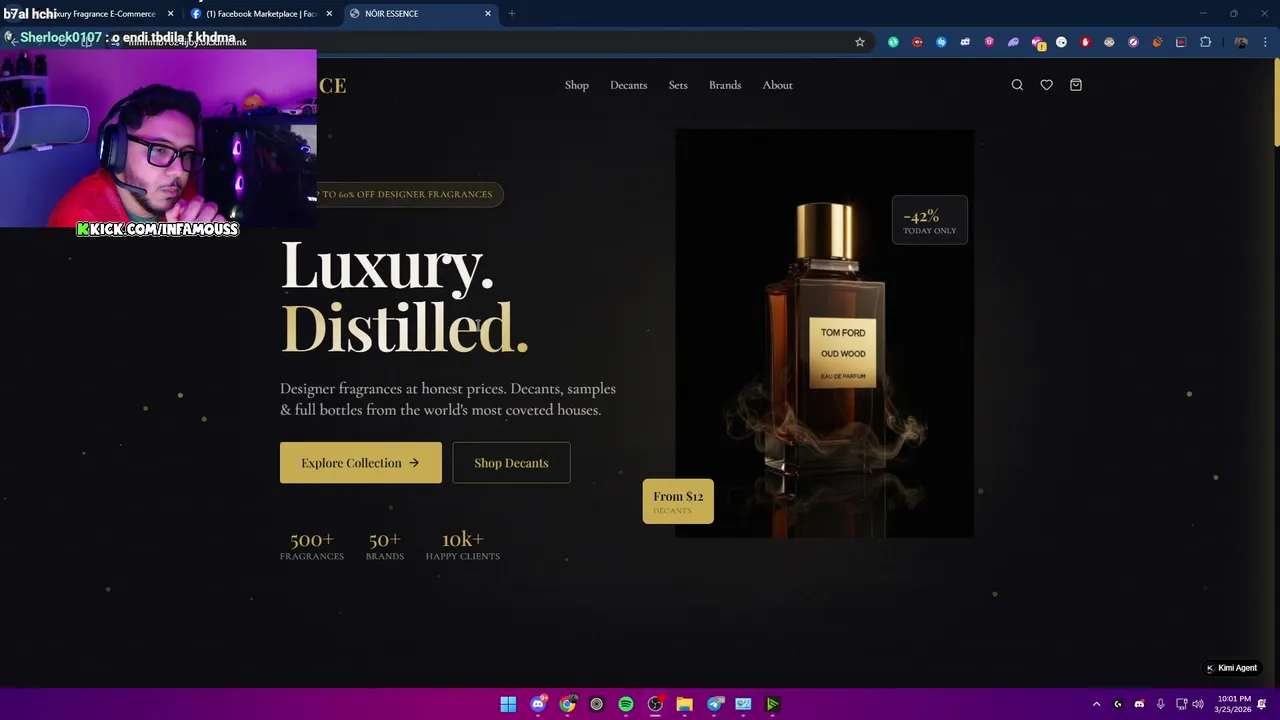Click the orange satellite-dish extension icon
Image resolution: width=1280 pixels, height=720 pixels.
click(1157, 42)
